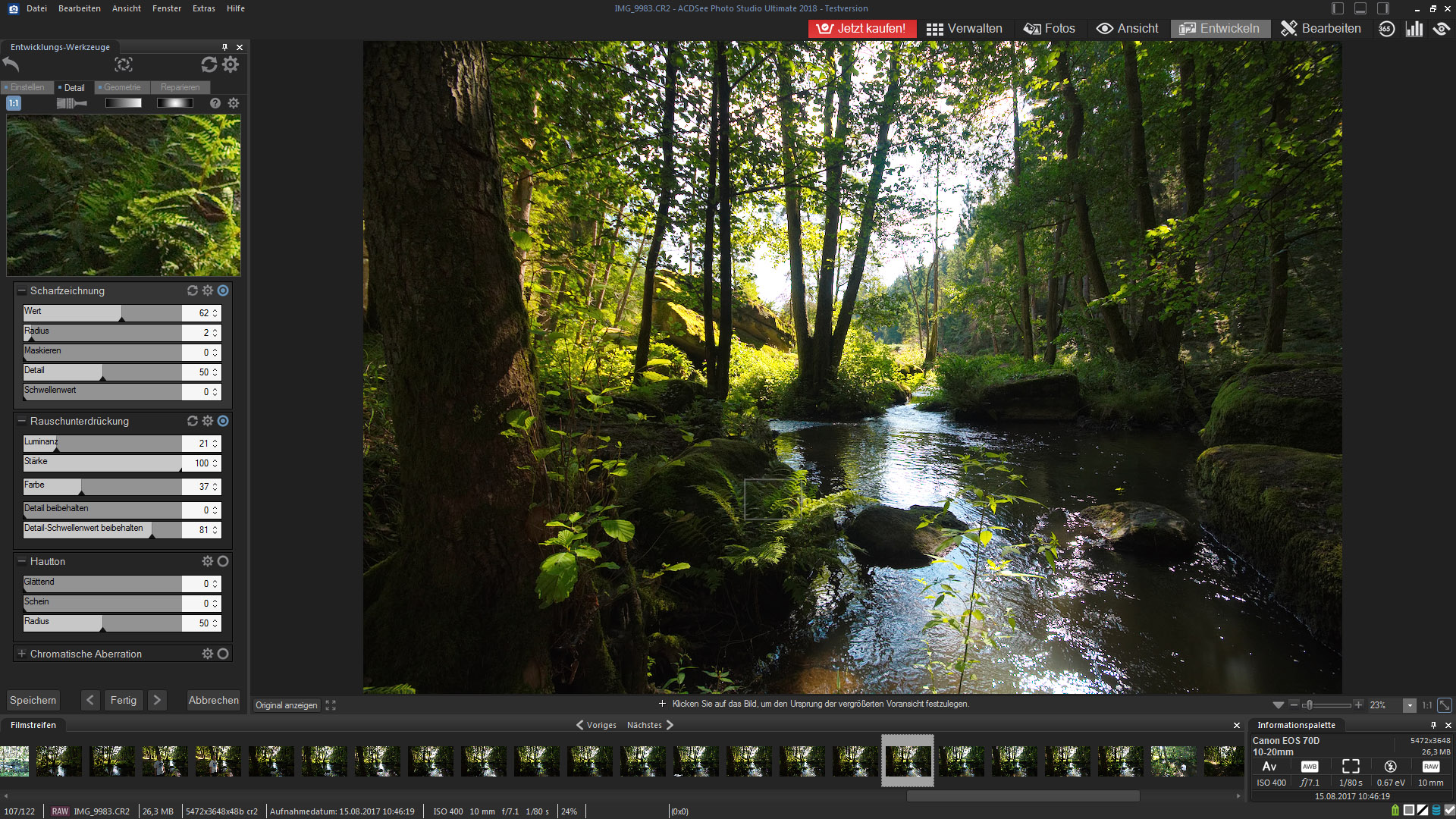
Task: Adjust the Luminanz value stepper
Action: coord(215,443)
